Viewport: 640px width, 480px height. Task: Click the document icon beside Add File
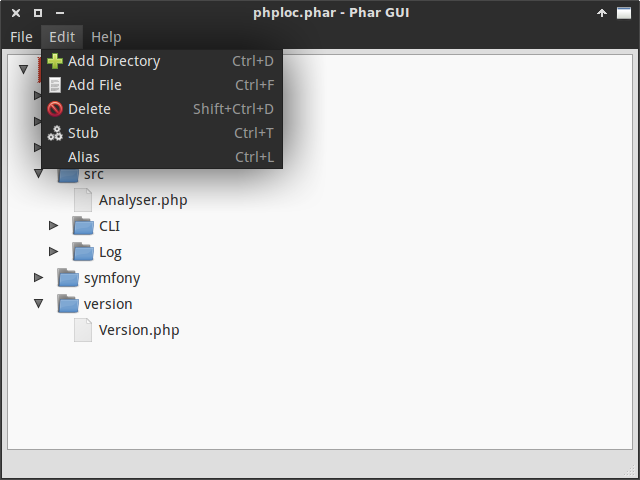coord(55,85)
